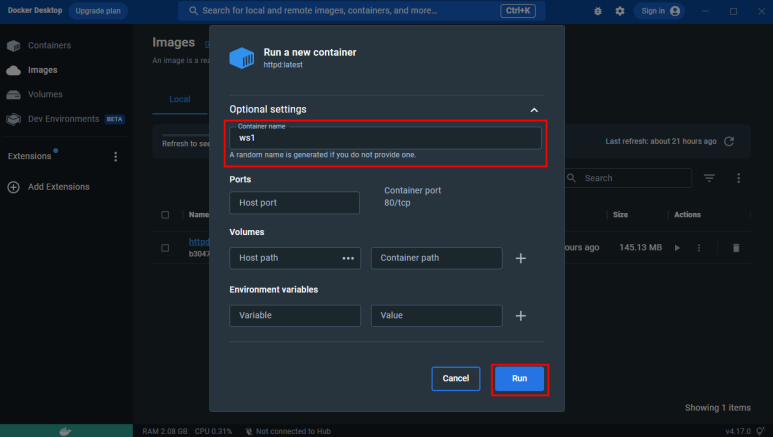Focus the Container path field
This screenshot has width=773, height=437.
436,258
